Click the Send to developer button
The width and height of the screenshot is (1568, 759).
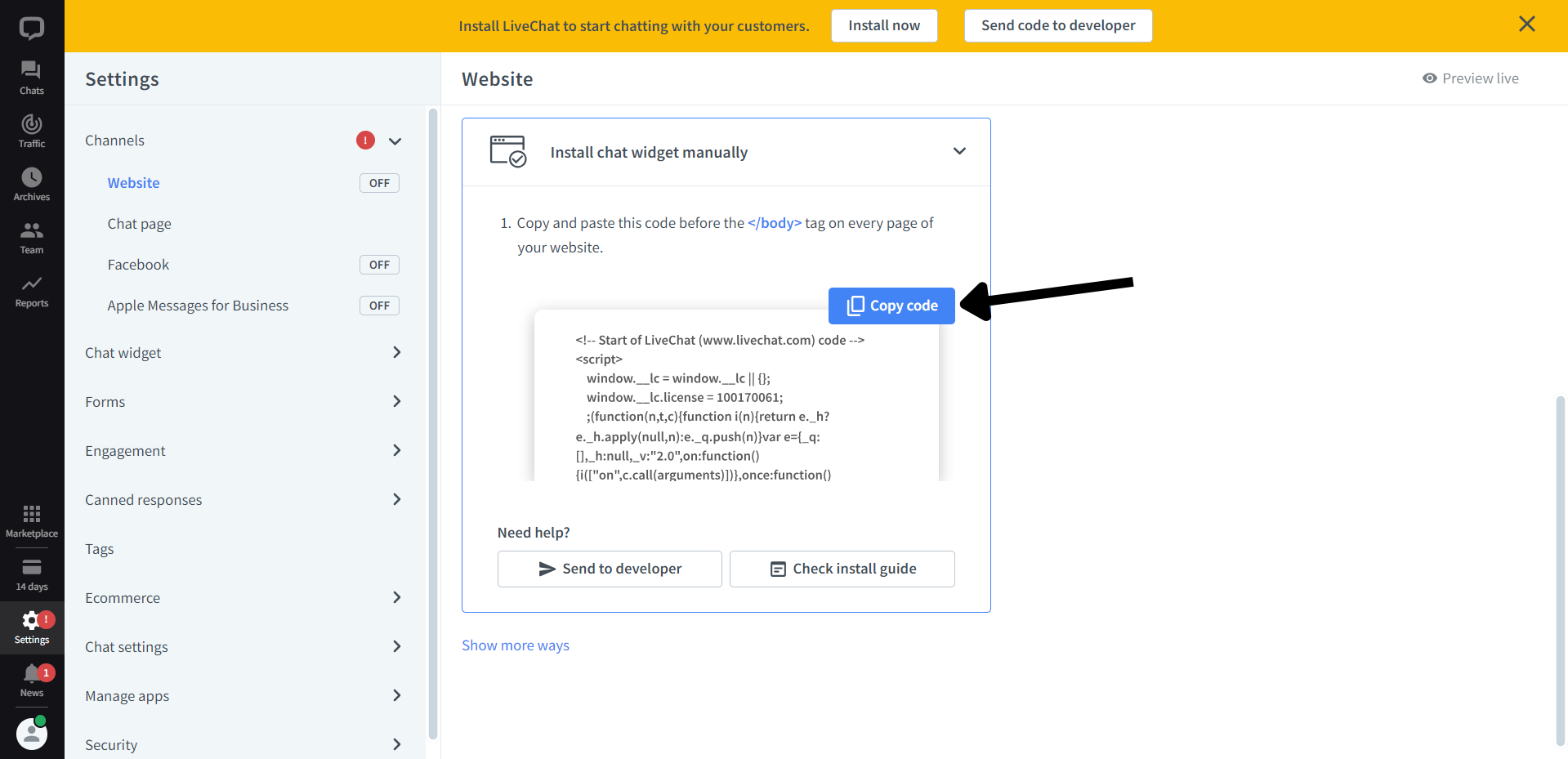(610, 569)
